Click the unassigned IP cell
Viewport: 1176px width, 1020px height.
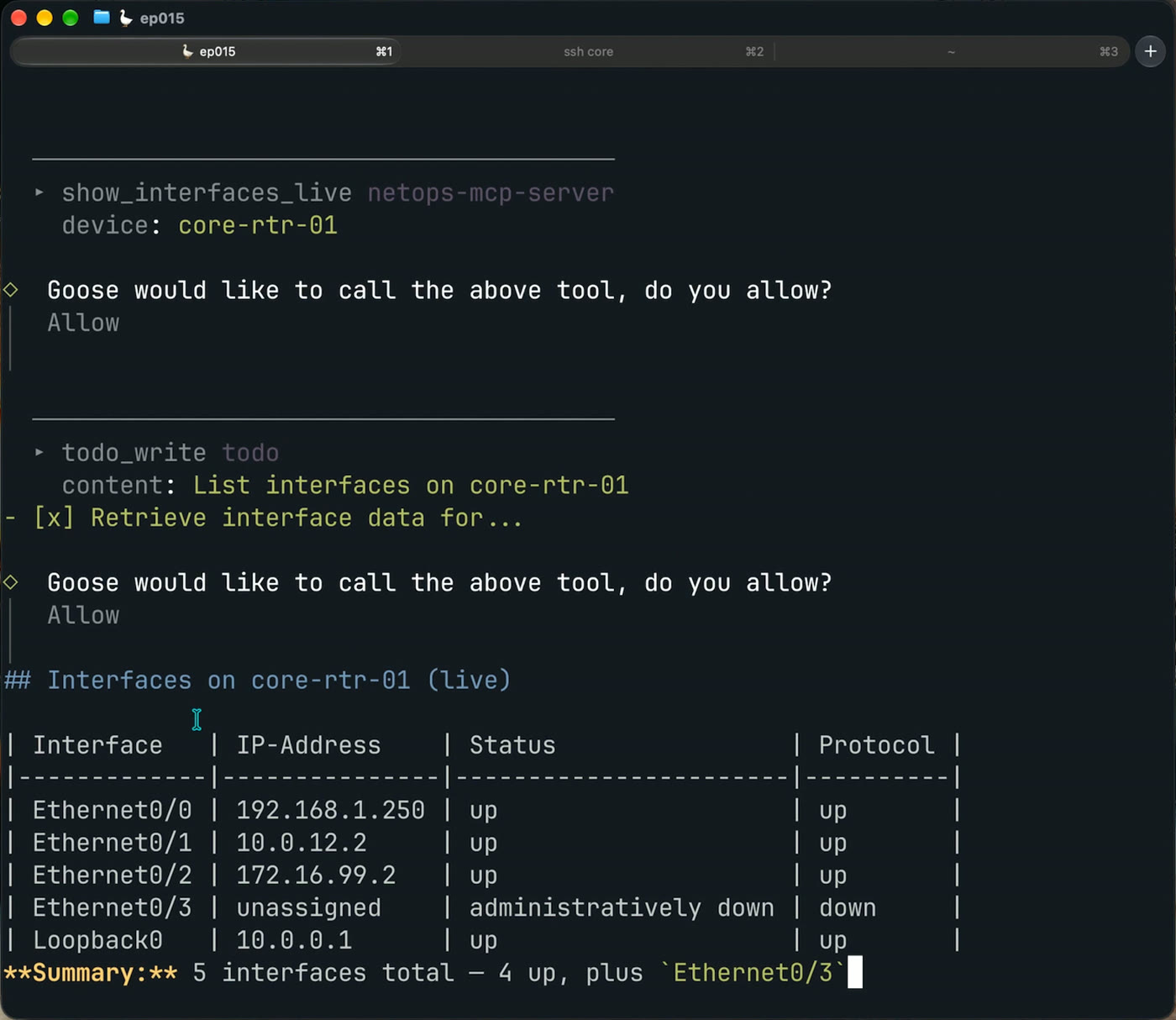point(308,907)
